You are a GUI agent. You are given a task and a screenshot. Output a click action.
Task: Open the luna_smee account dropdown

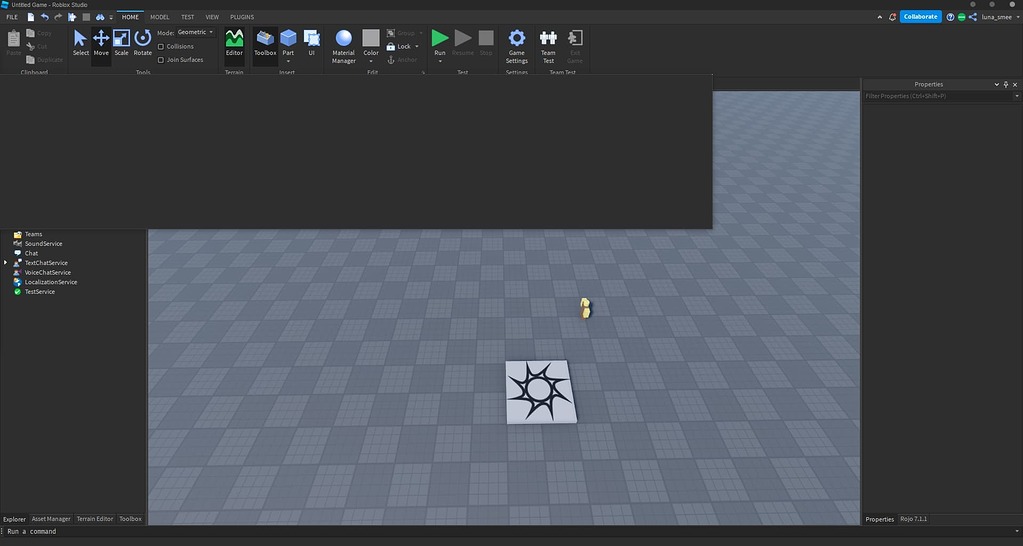pyautogui.click(x=1001, y=17)
